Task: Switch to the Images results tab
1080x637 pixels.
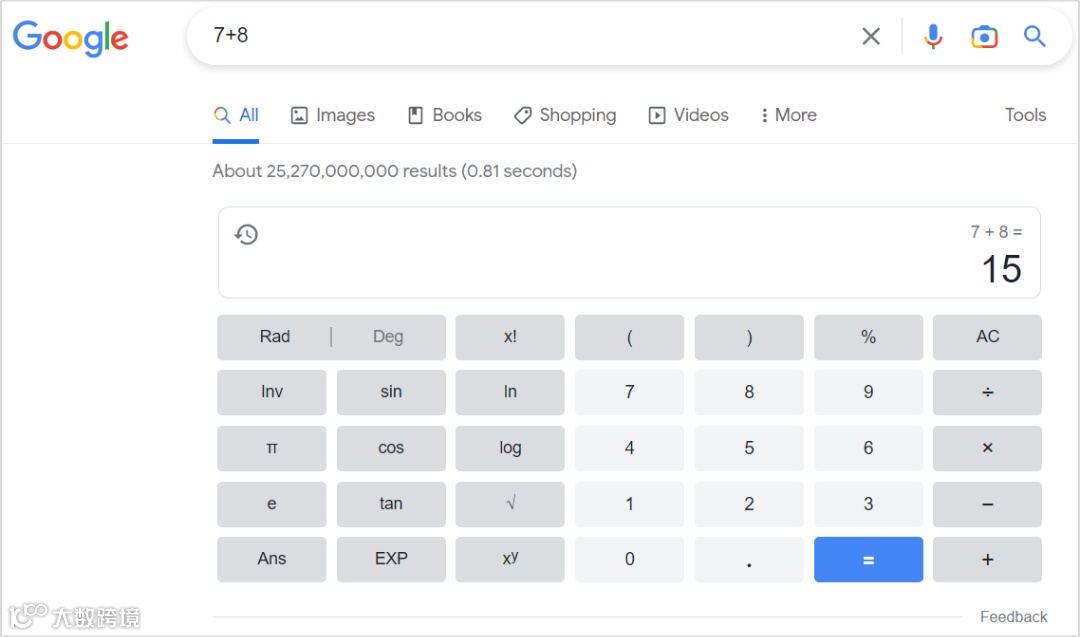Action: pos(333,115)
